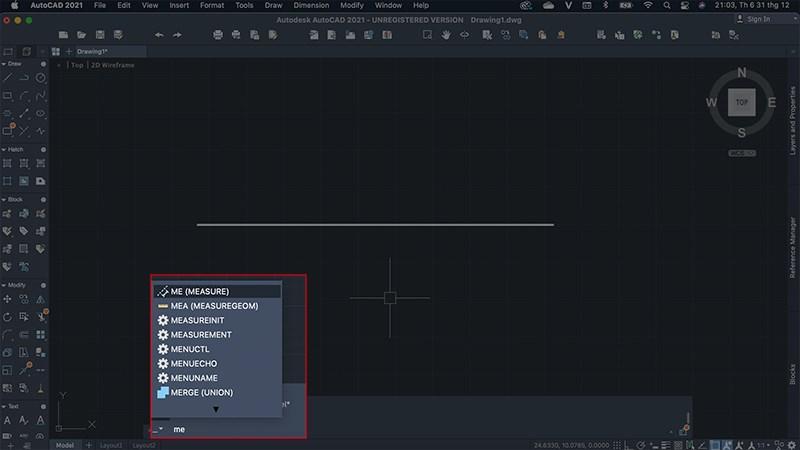Click the New drawing toolbar icon

pyautogui.click(x=63, y=35)
